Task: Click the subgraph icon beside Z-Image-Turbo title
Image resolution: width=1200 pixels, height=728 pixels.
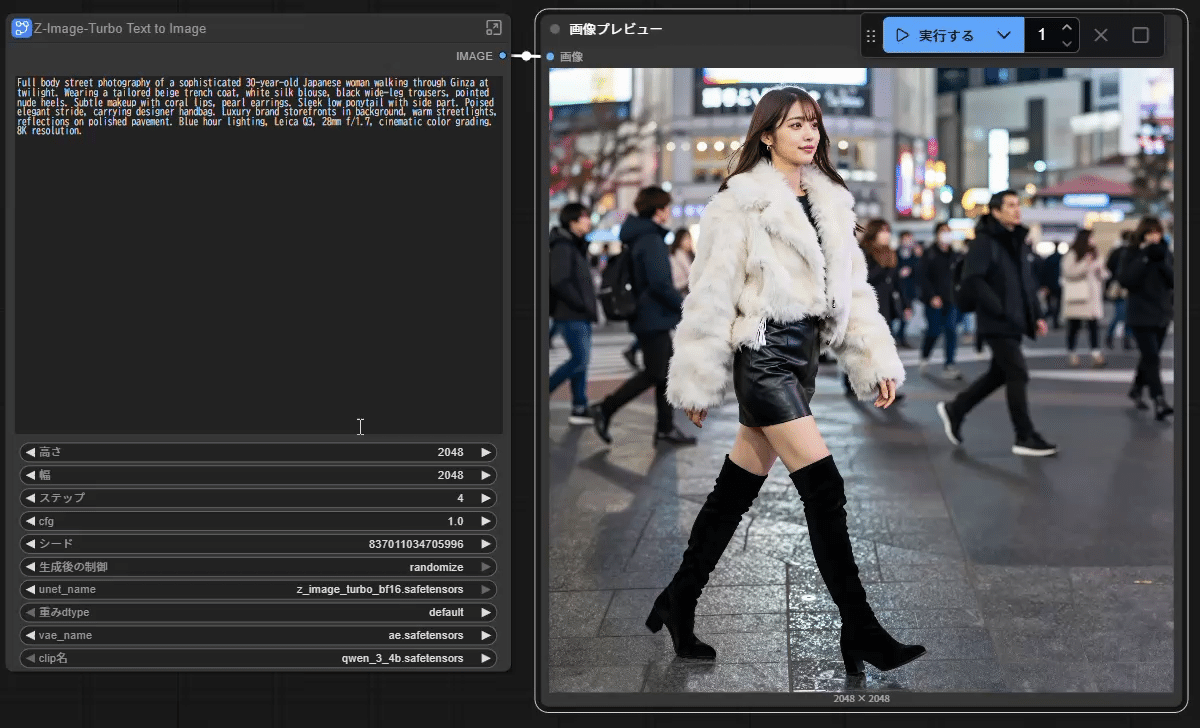Action: tap(22, 28)
